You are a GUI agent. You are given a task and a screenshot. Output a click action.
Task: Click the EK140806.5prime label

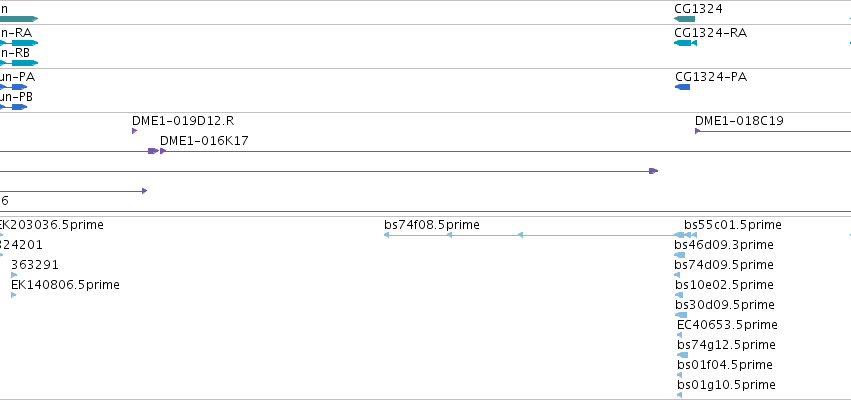pos(65,285)
